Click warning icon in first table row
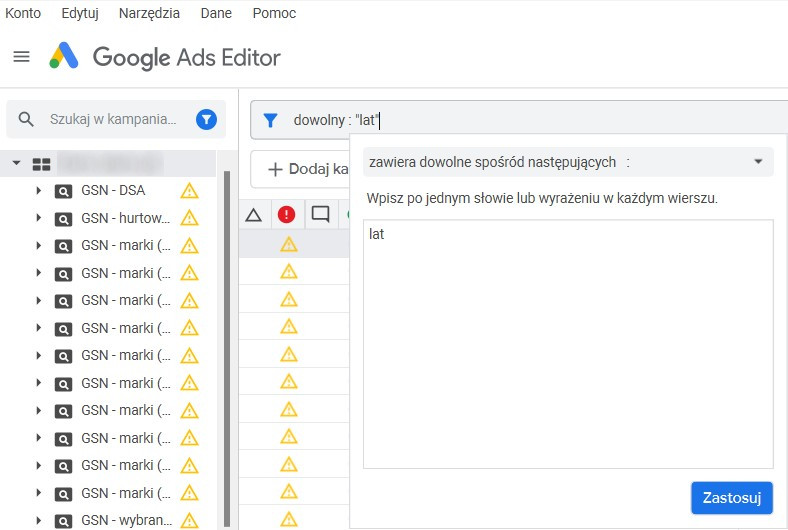 coord(289,245)
